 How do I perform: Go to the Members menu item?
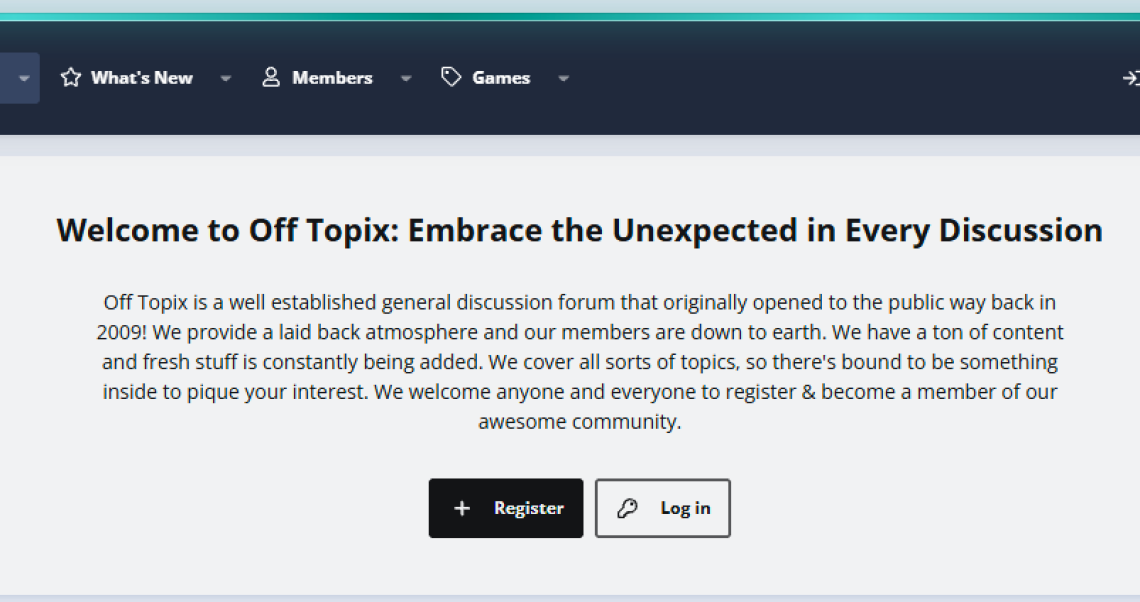click(x=332, y=78)
